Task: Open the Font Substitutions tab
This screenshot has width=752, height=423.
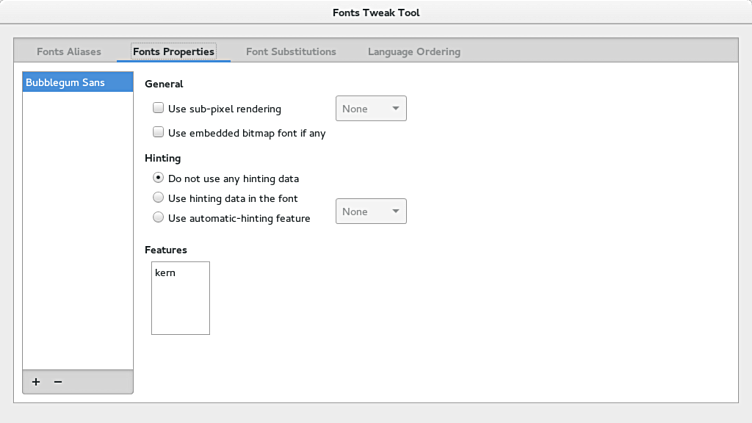Action: [x=291, y=51]
